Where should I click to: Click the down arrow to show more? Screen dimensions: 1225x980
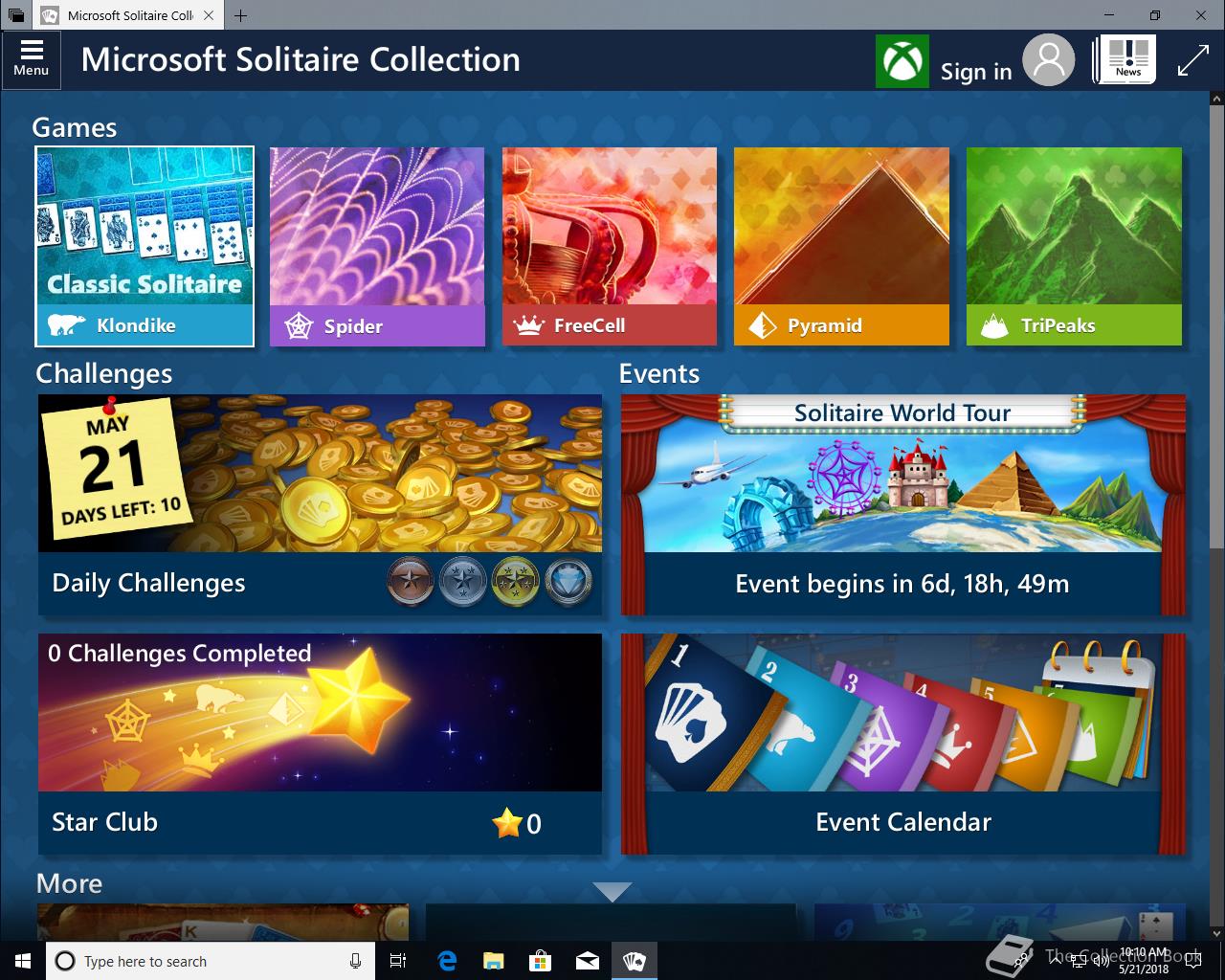click(x=612, y=892)
